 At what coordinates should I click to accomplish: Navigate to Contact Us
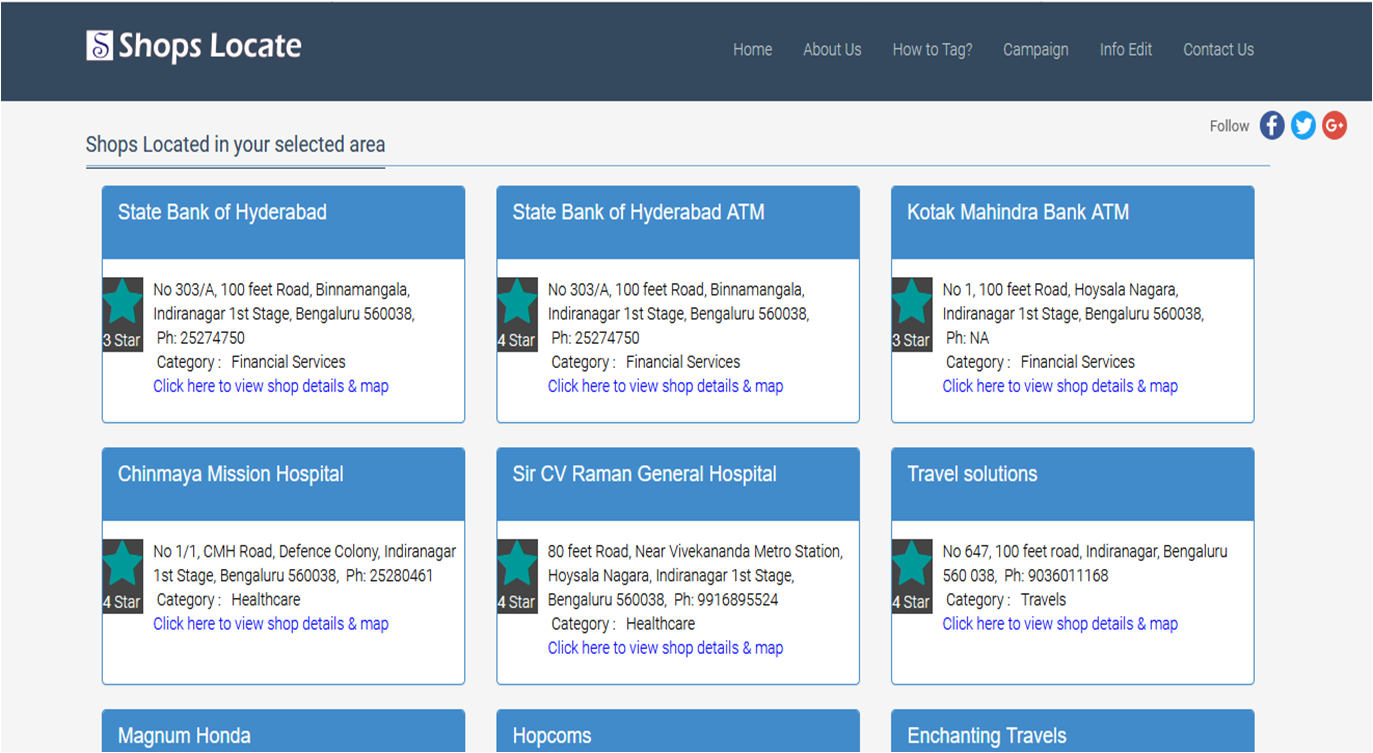[1218, 49]
